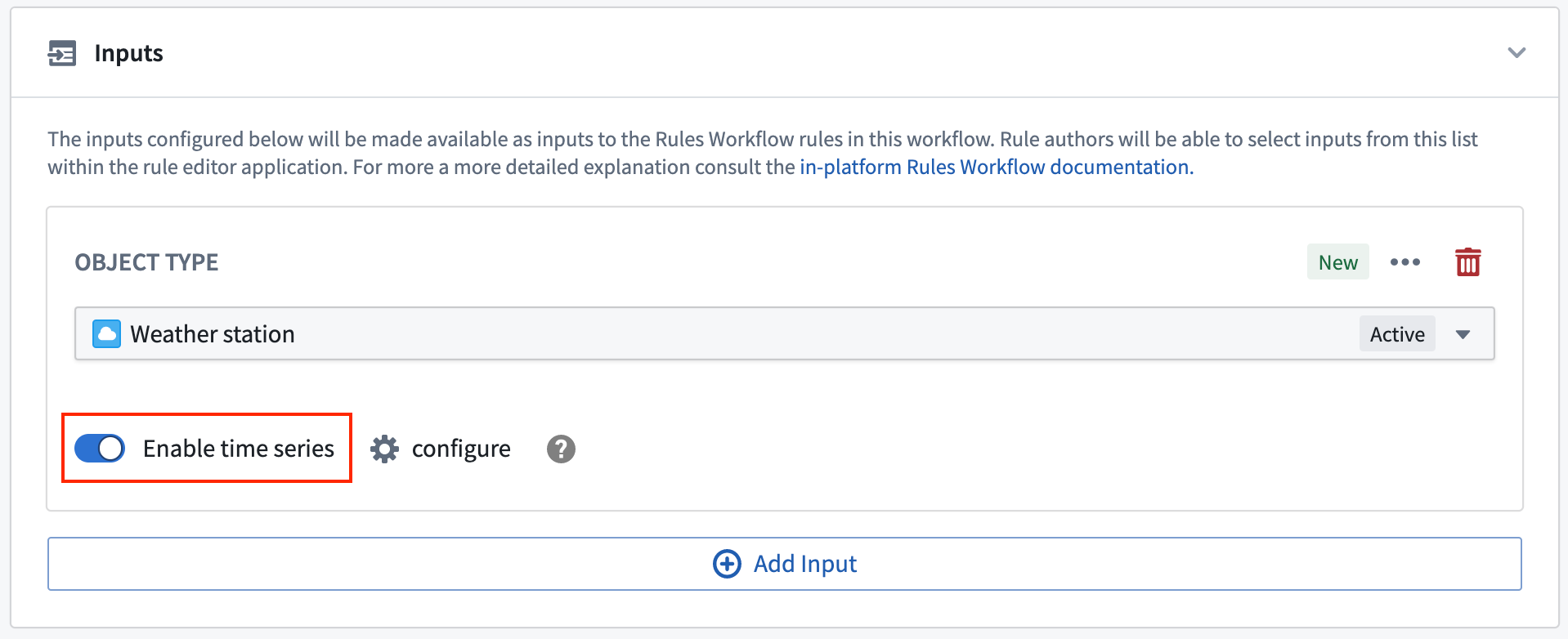Click the Active status tag
This screenshot has height=639, width=1568.
1397,334
